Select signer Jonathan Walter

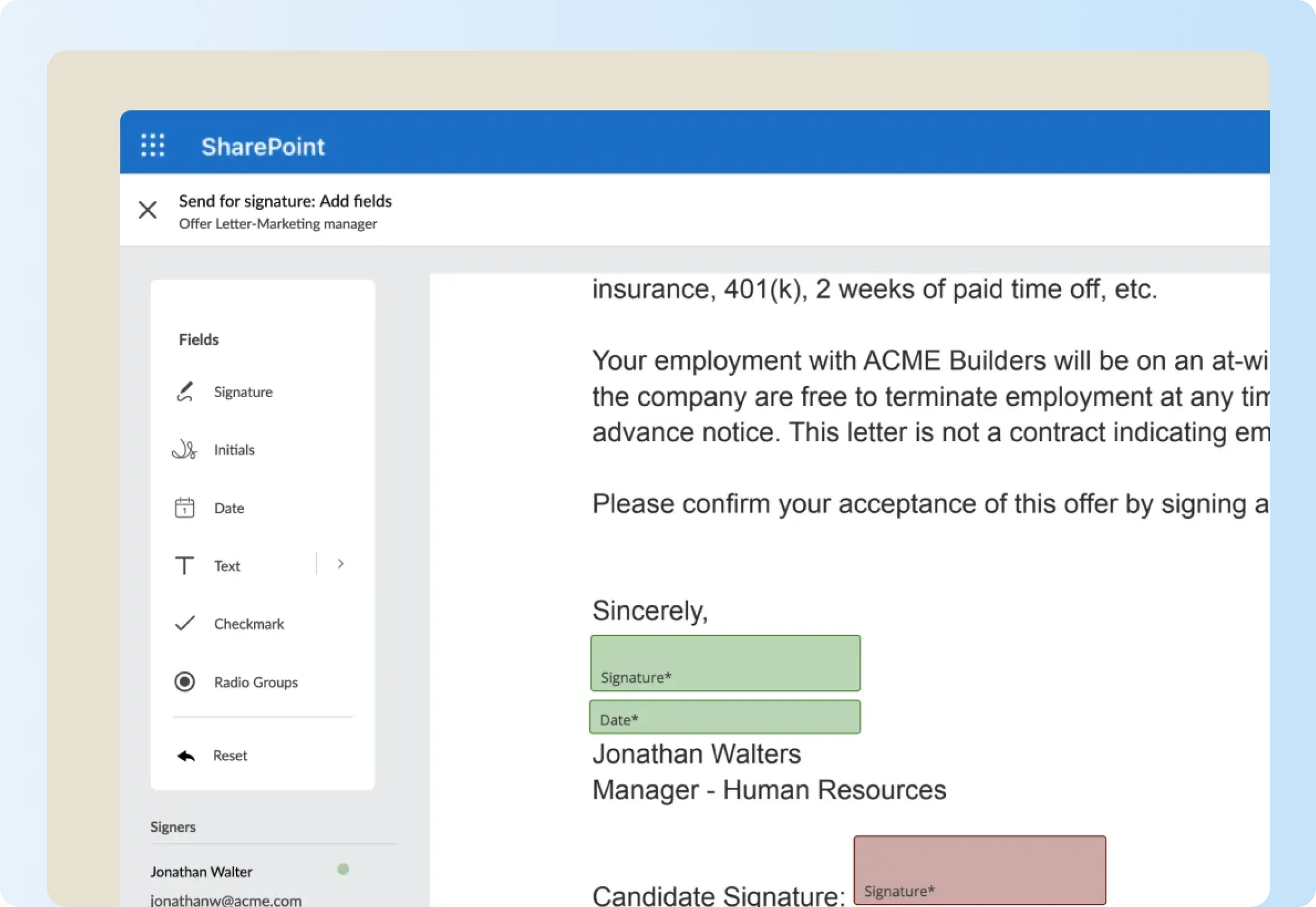point(201,872)
